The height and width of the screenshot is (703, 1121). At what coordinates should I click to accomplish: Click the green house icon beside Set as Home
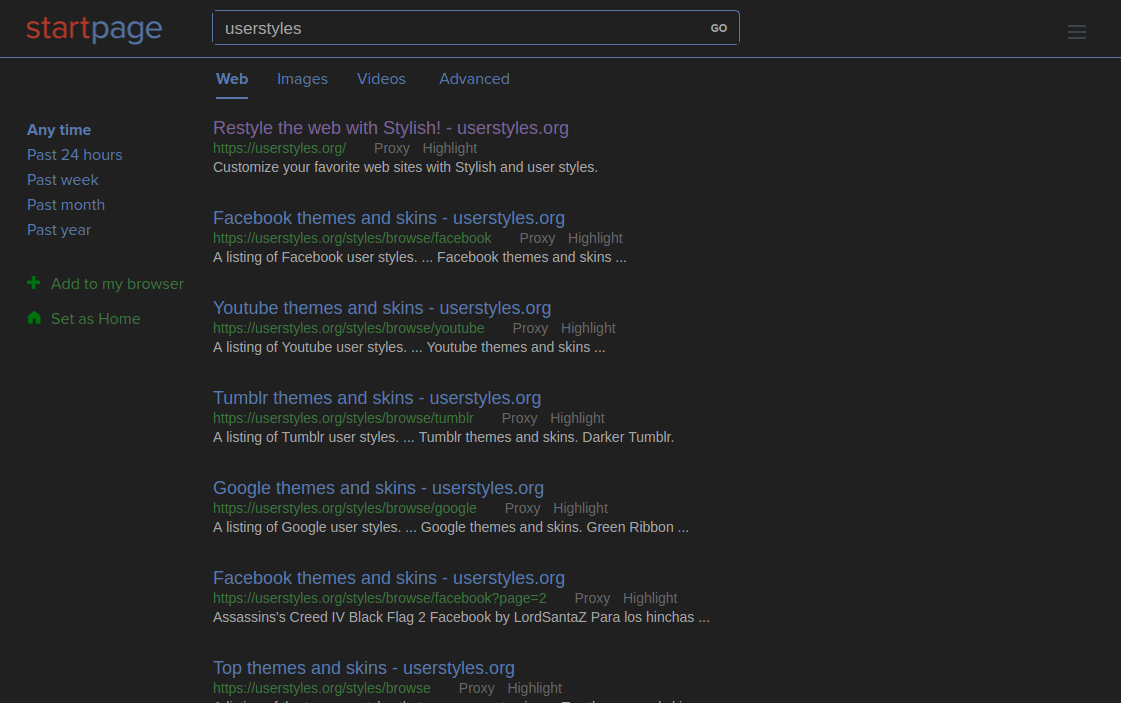point(34,318)
